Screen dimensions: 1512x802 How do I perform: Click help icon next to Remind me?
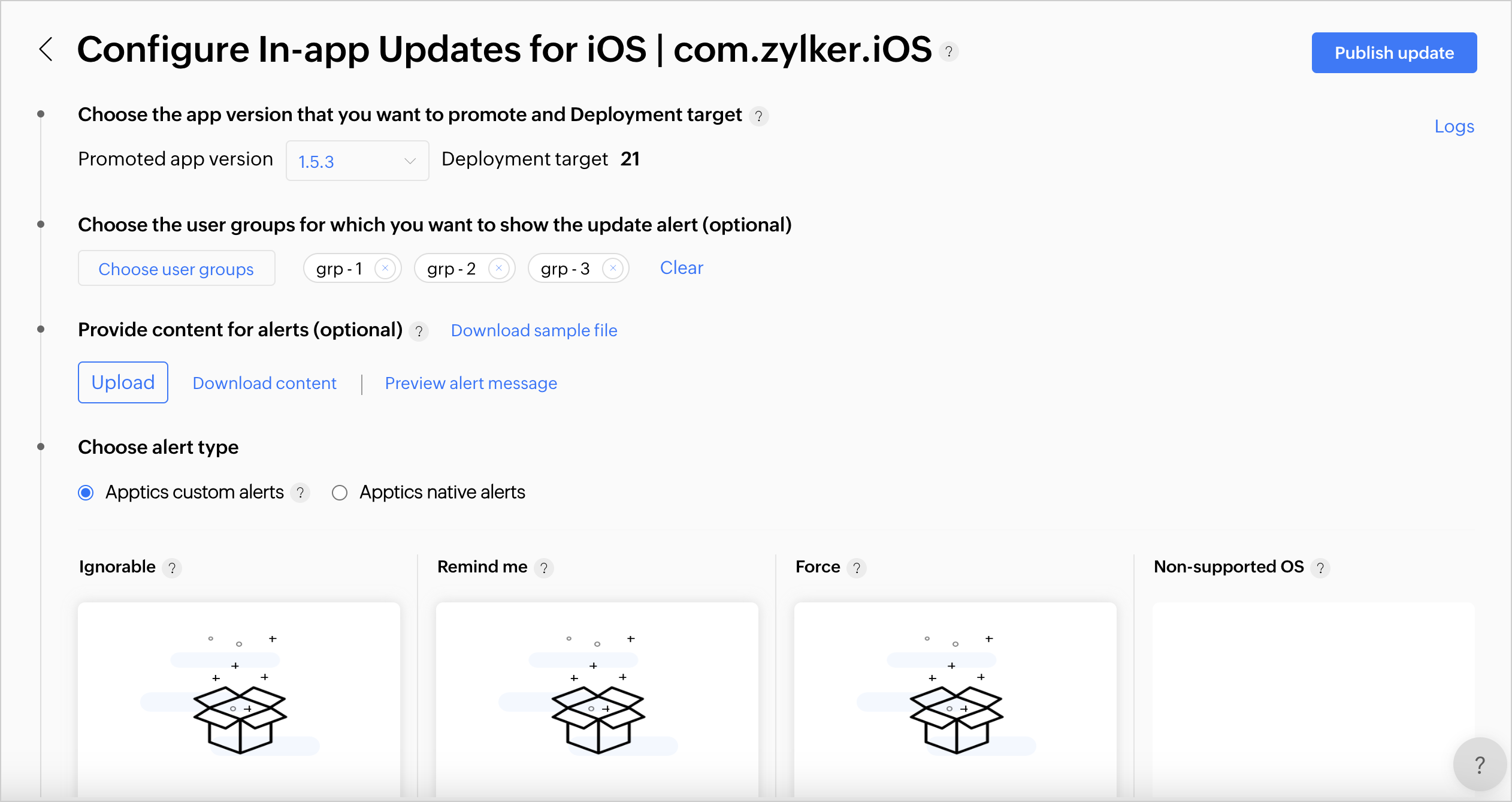[x=544, y=568]
